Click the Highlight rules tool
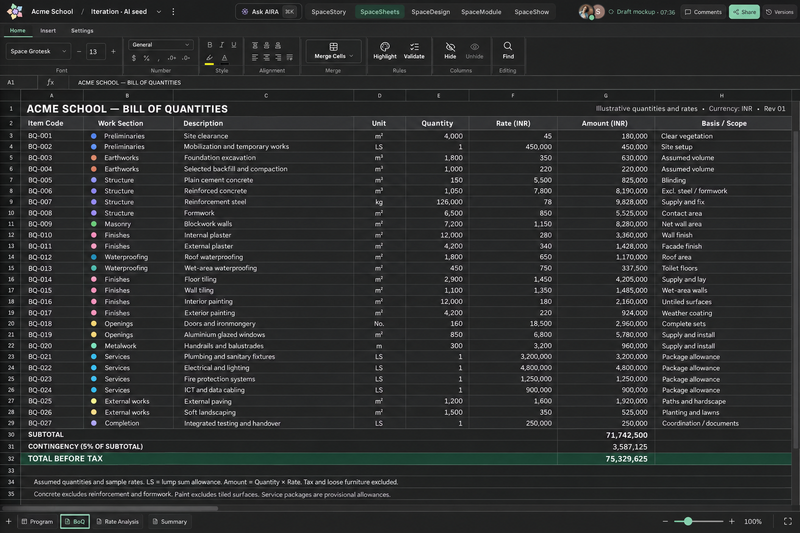 pyautogui.click(x=385, y=50)
